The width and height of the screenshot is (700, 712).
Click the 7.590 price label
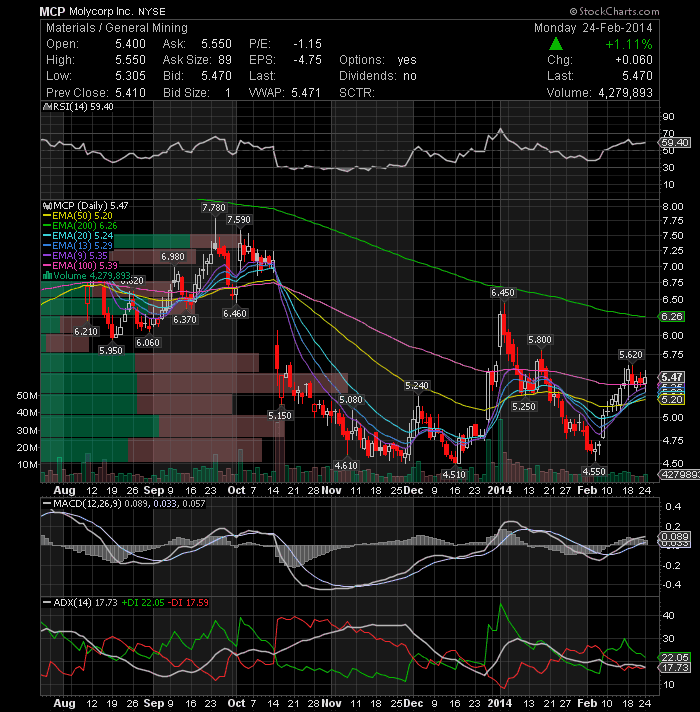point(239,220)
